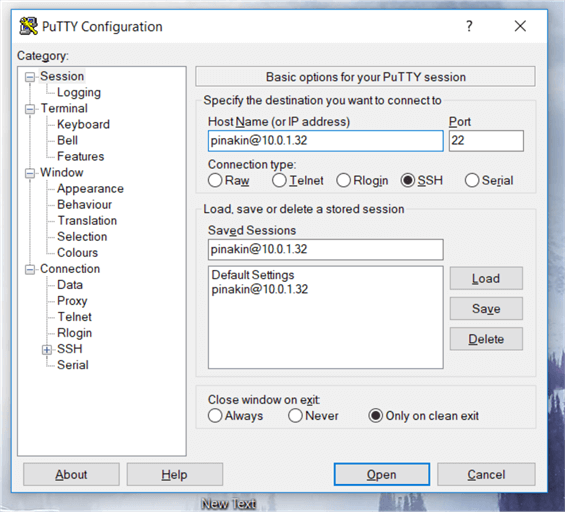Delete the selected saved session
This screenshot has width=565, height=512.
point(486,339)
